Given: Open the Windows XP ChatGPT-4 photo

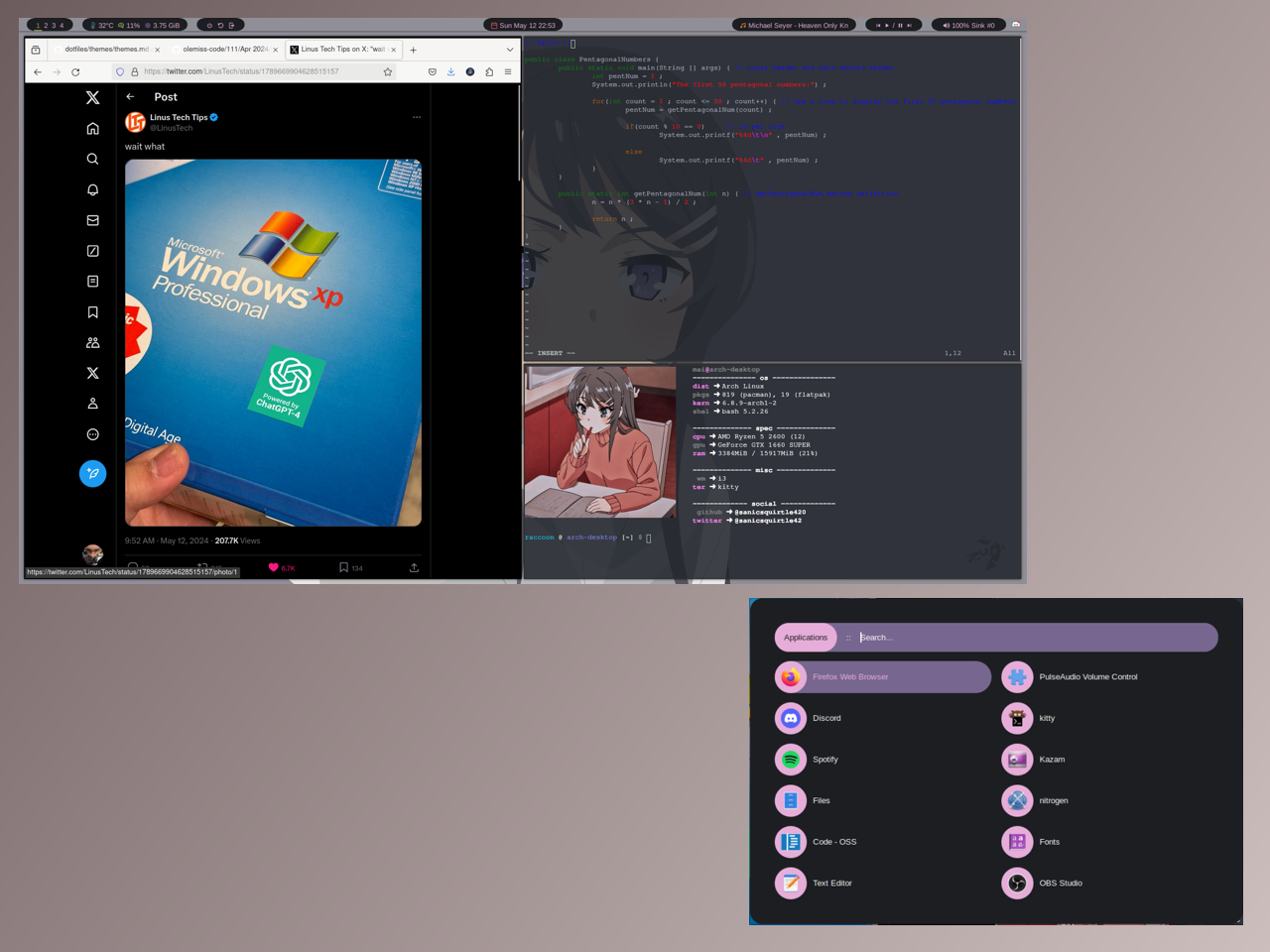Looking at the screenshot, I should [273, 342].
